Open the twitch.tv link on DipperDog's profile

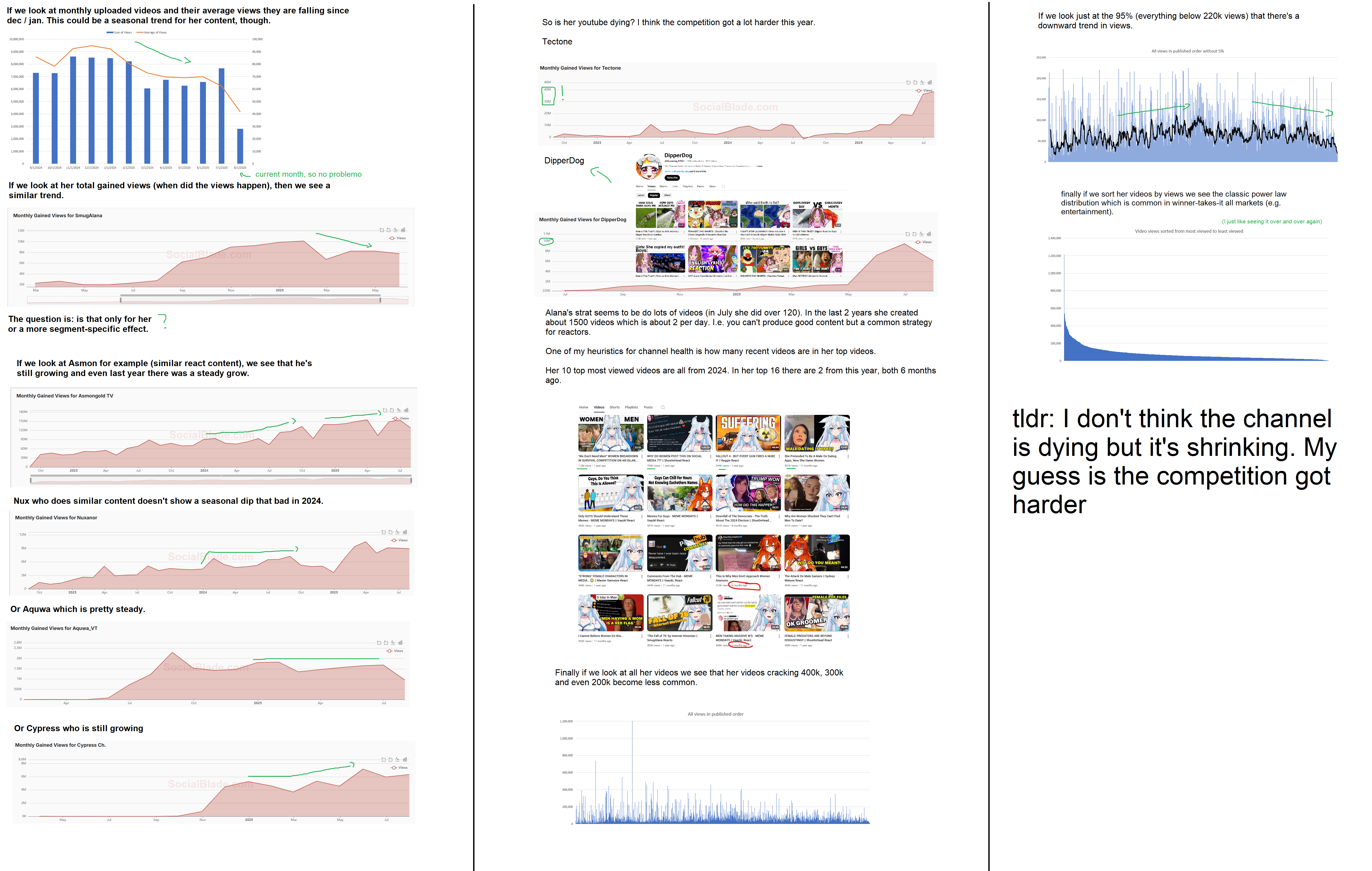677,172
